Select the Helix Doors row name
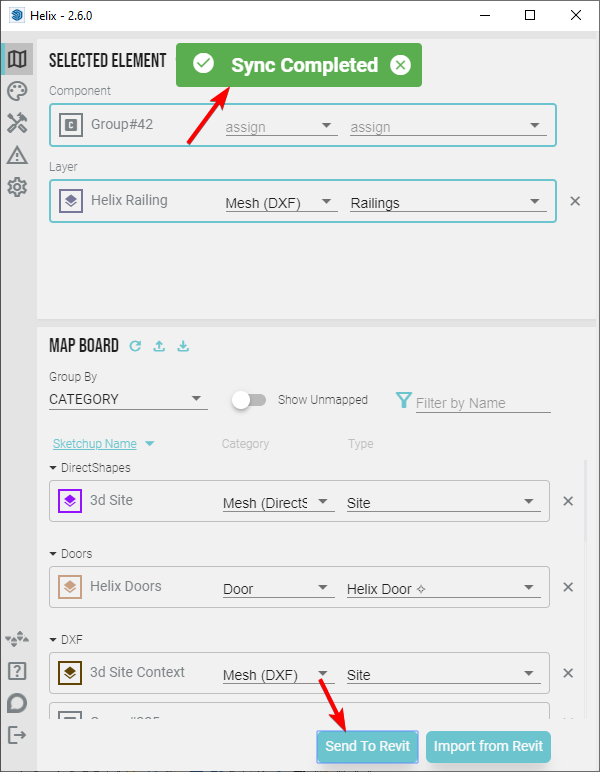This screenshot has height=772, width=600. point(126,586)
